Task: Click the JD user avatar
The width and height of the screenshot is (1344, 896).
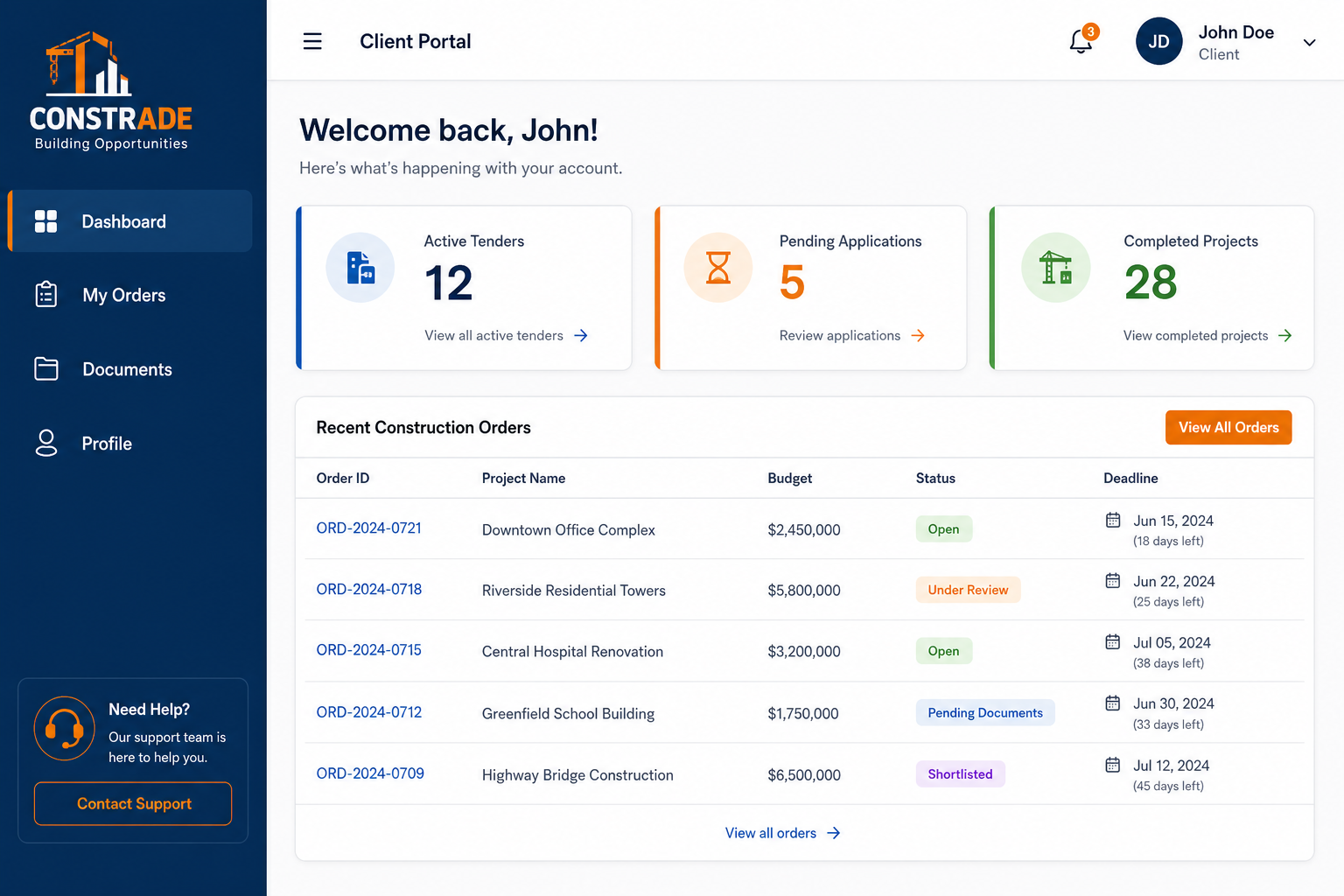Action: coord(1158,41)
